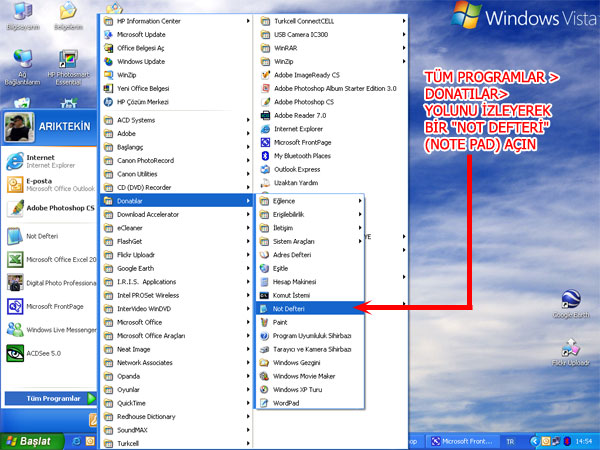Viewport: 600px width, 450px height.
Task: Click the Tarayıcı ve Kamera Sihirbazı icon
Action: pyautogui.click(x=264, y=349)
